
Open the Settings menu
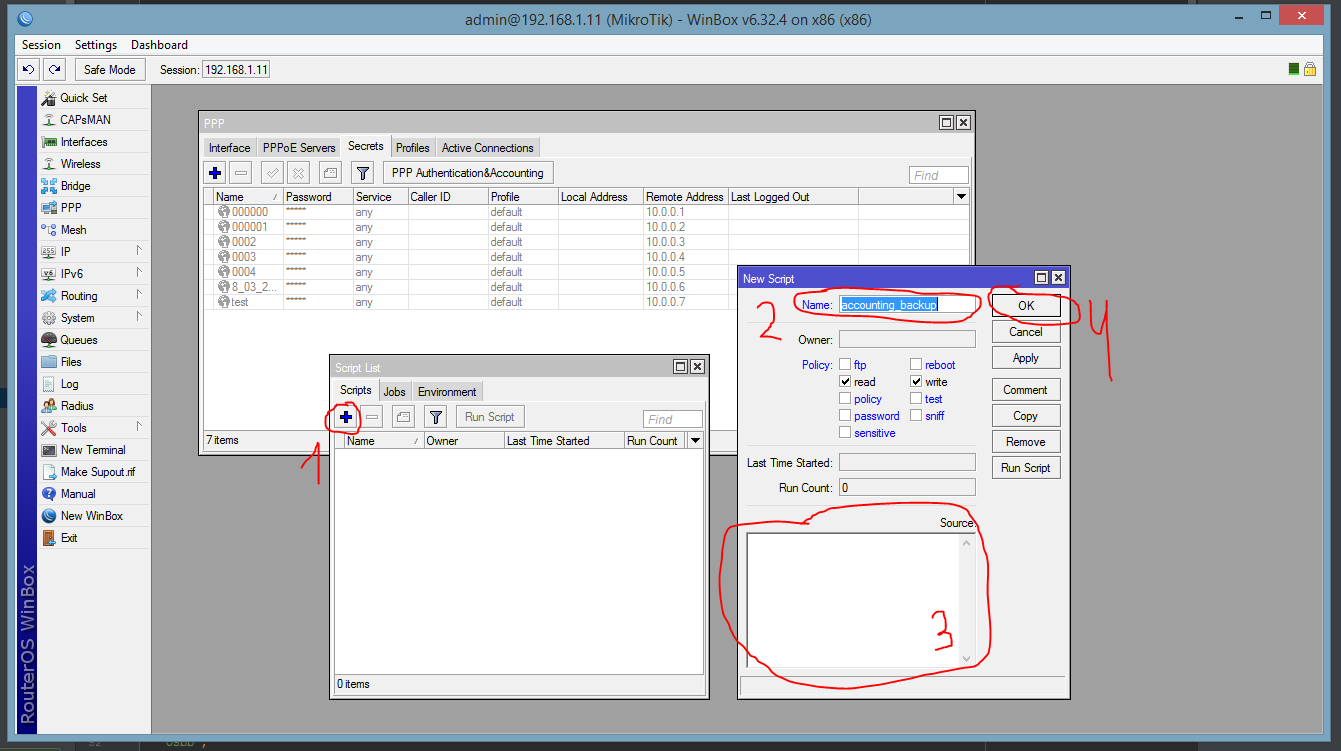point(96,45)
